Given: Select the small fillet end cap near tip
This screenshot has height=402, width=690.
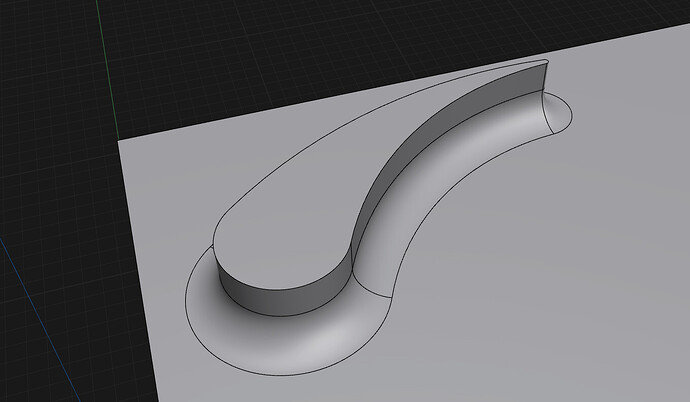Looking at the screenshot, I should [x=559, y=112].
